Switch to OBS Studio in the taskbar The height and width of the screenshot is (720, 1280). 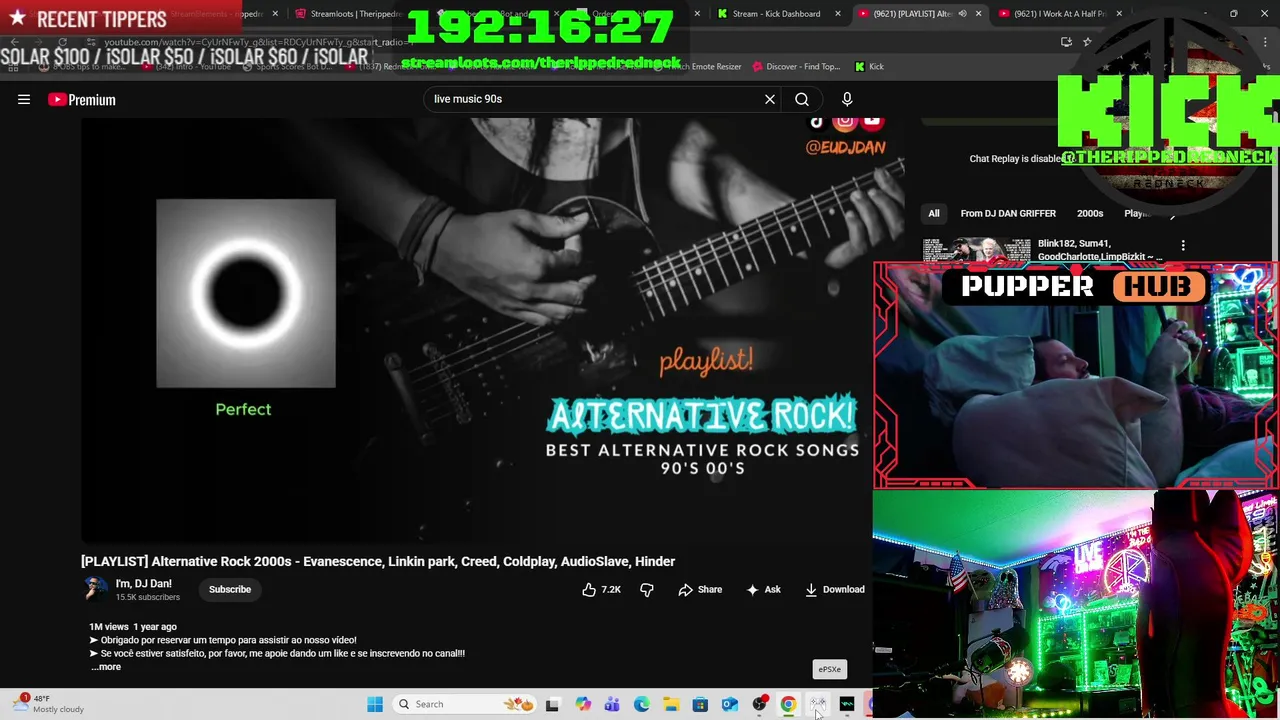759,705
